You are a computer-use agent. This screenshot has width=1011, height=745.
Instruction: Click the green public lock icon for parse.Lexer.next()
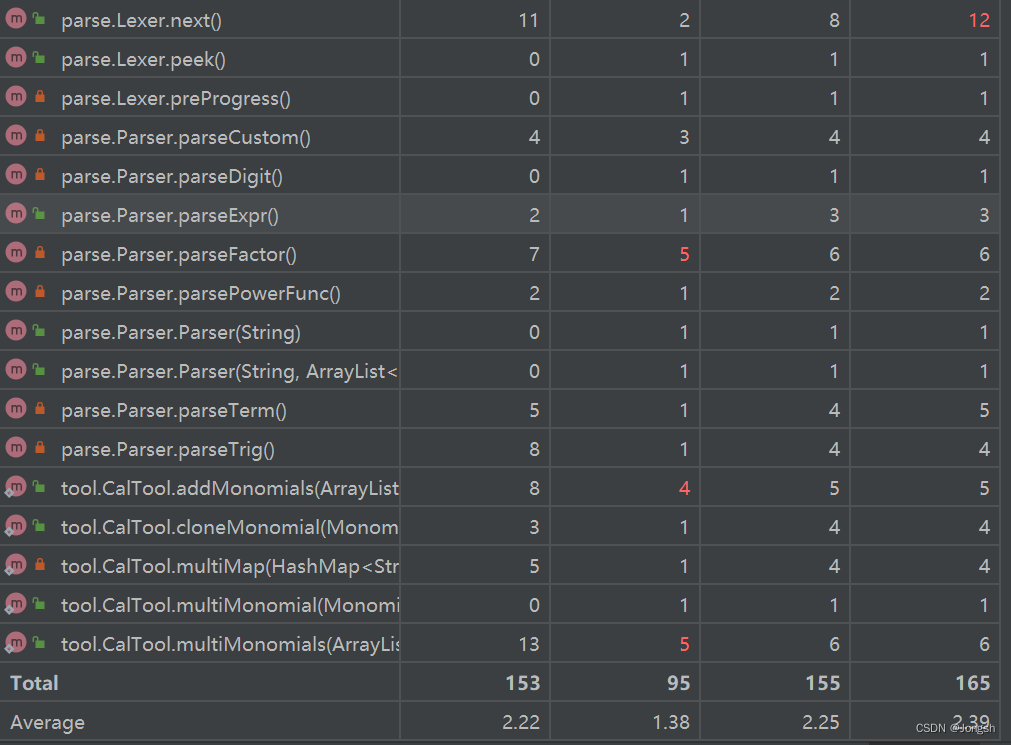point(39,19)
